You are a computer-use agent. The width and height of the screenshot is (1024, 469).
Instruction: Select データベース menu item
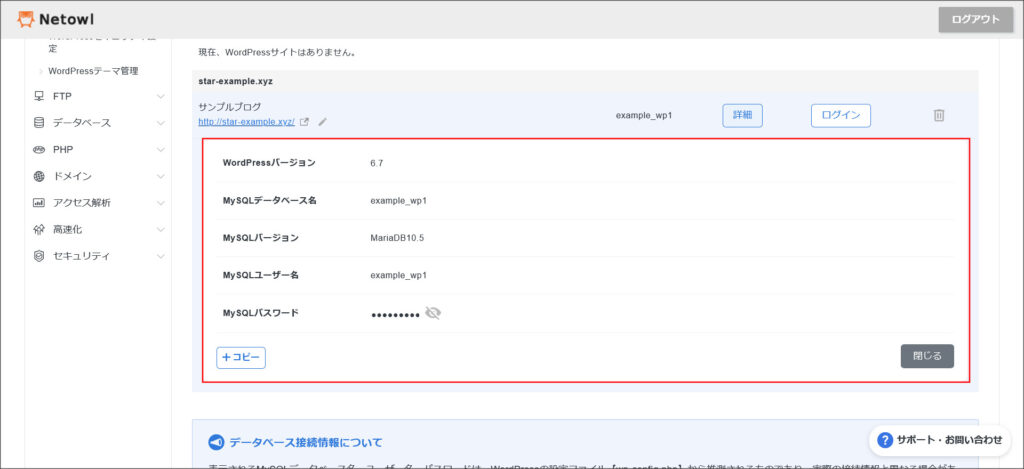[82, 123]
